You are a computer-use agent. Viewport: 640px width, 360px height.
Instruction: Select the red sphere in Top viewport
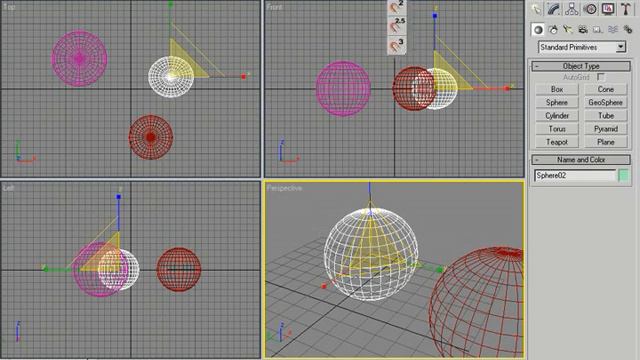pos(151,137)
